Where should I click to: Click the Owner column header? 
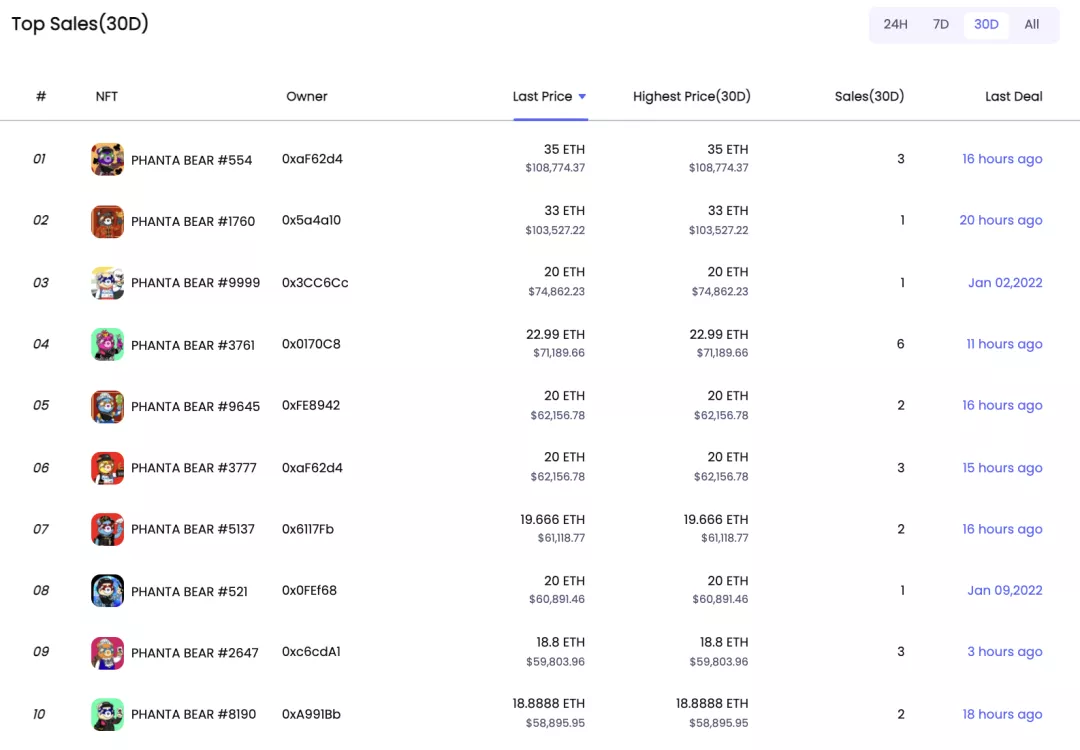coord(307,96)
